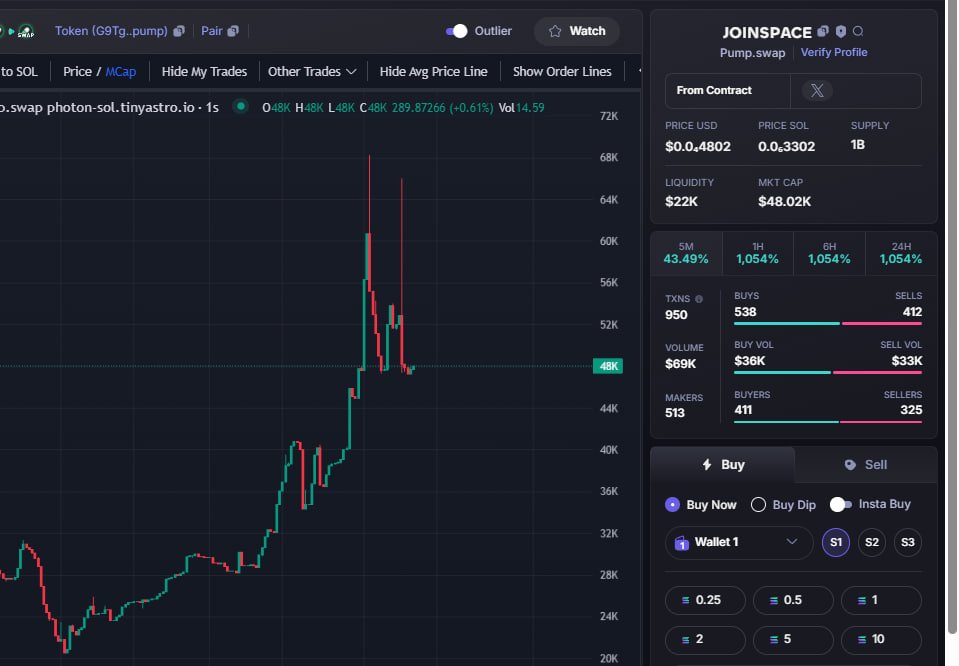Choose the 1 SOL buy amount
Screen dimensions: 959x666
coord(881,601)
